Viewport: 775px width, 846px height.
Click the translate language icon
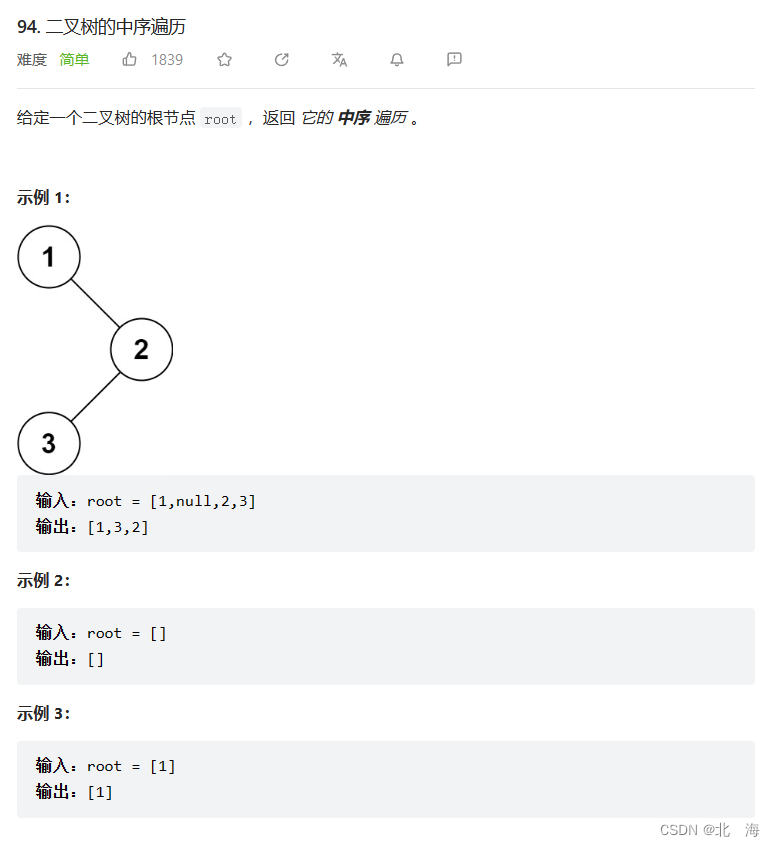[x=339, y=59]
